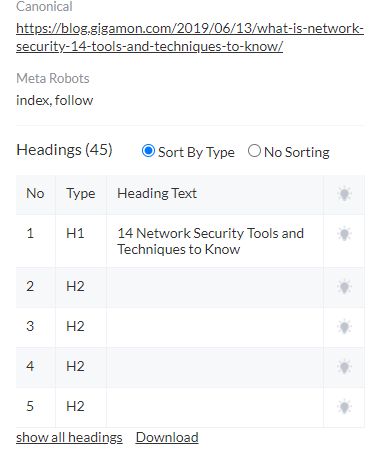Click the 'Heading Text' column header
This screenshot has height=476, width=373.
(157, 193)
